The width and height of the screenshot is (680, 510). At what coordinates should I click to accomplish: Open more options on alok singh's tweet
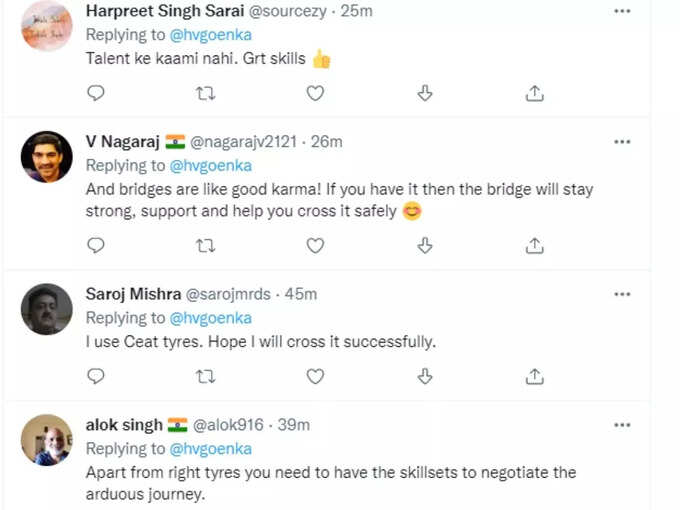pyautogui.click(x=622, y=425)
